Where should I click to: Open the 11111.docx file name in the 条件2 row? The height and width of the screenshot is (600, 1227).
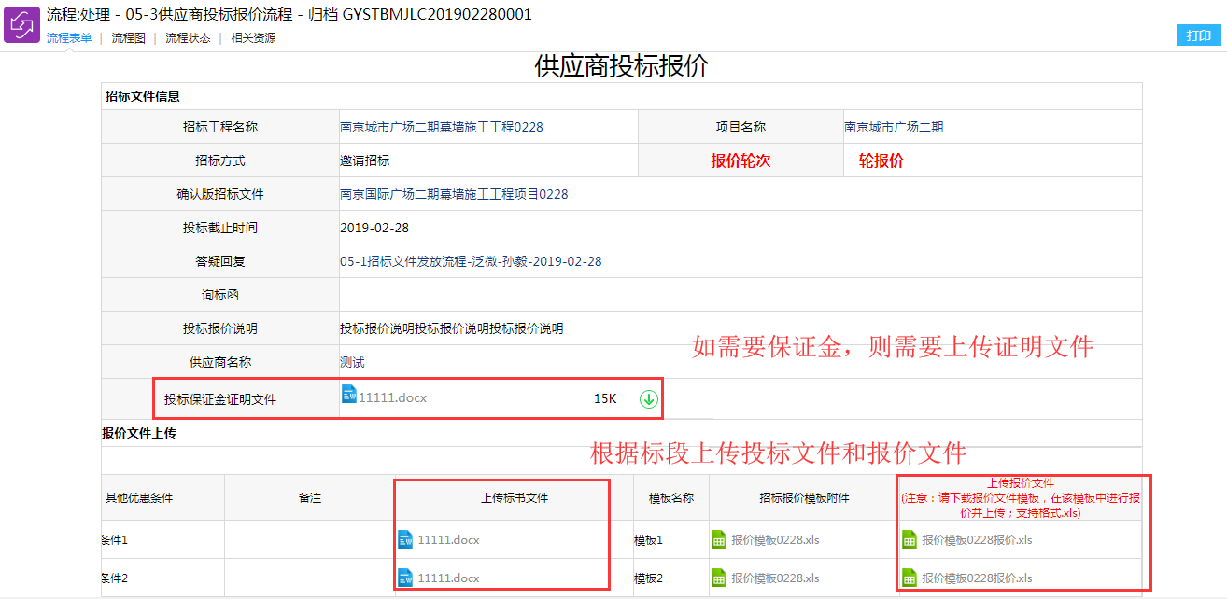[x=448, y=578]
